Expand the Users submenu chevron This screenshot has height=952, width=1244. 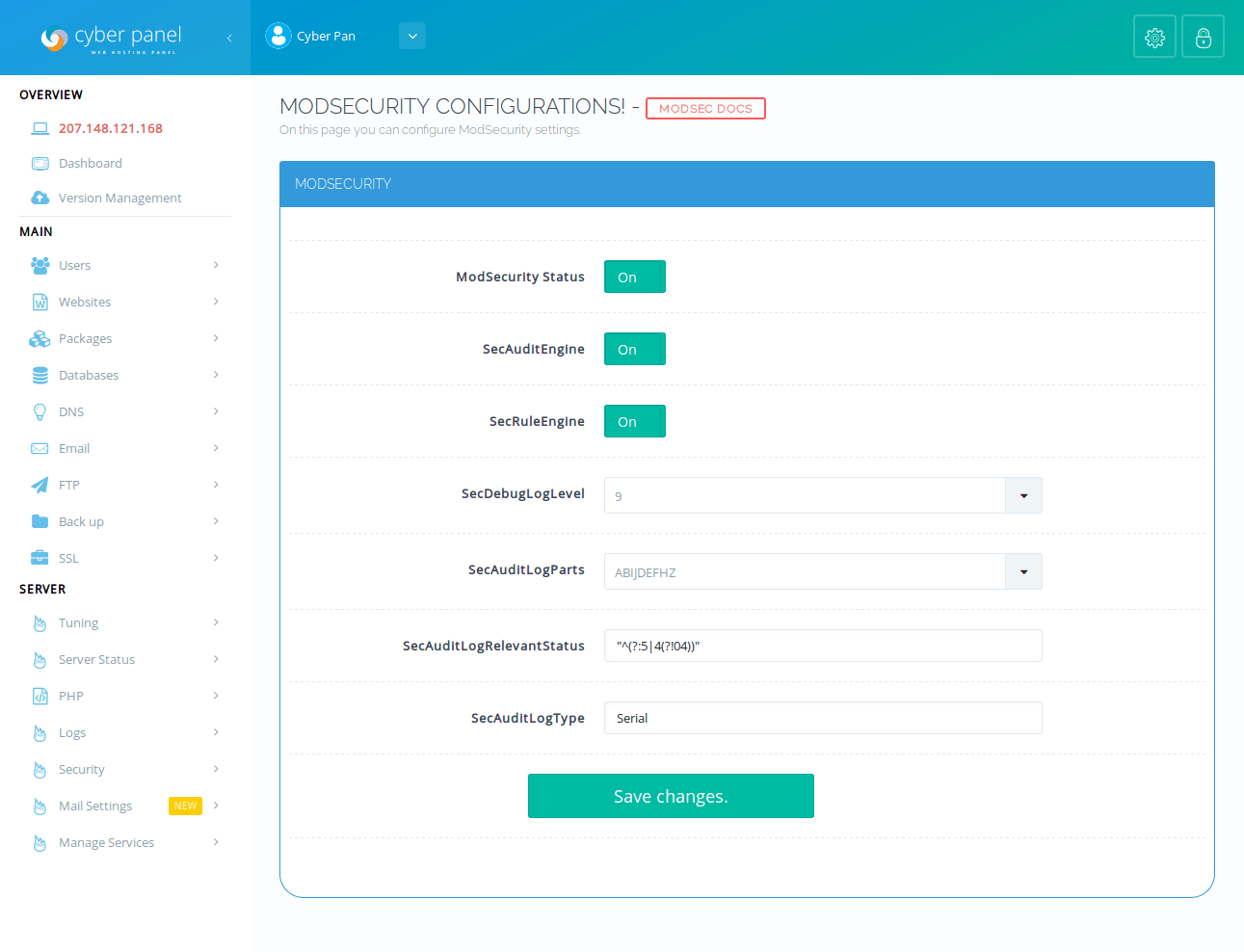click(216, 265)
